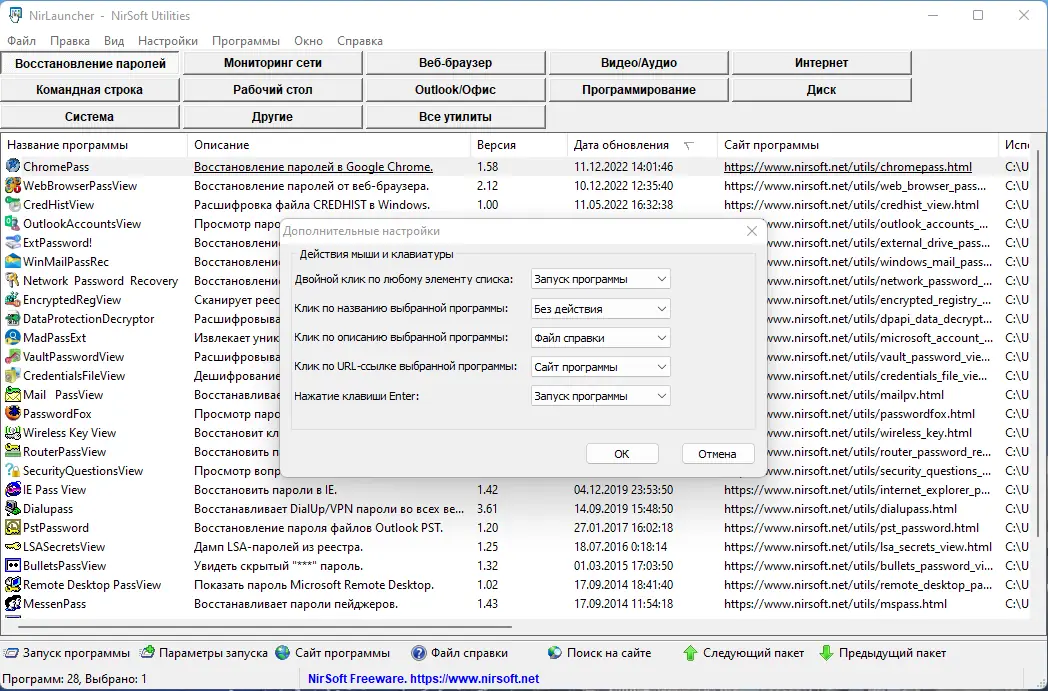
Task: Open dropdown for 'Клик по URL-ссылке'
Action: pyautogui.click(x=600, y=367)
